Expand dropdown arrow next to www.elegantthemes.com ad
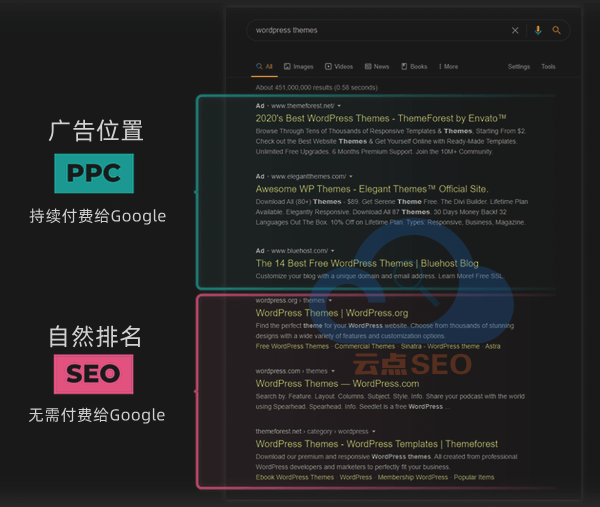The width and height of the screenshot is (600, 507). pos(351,176)
